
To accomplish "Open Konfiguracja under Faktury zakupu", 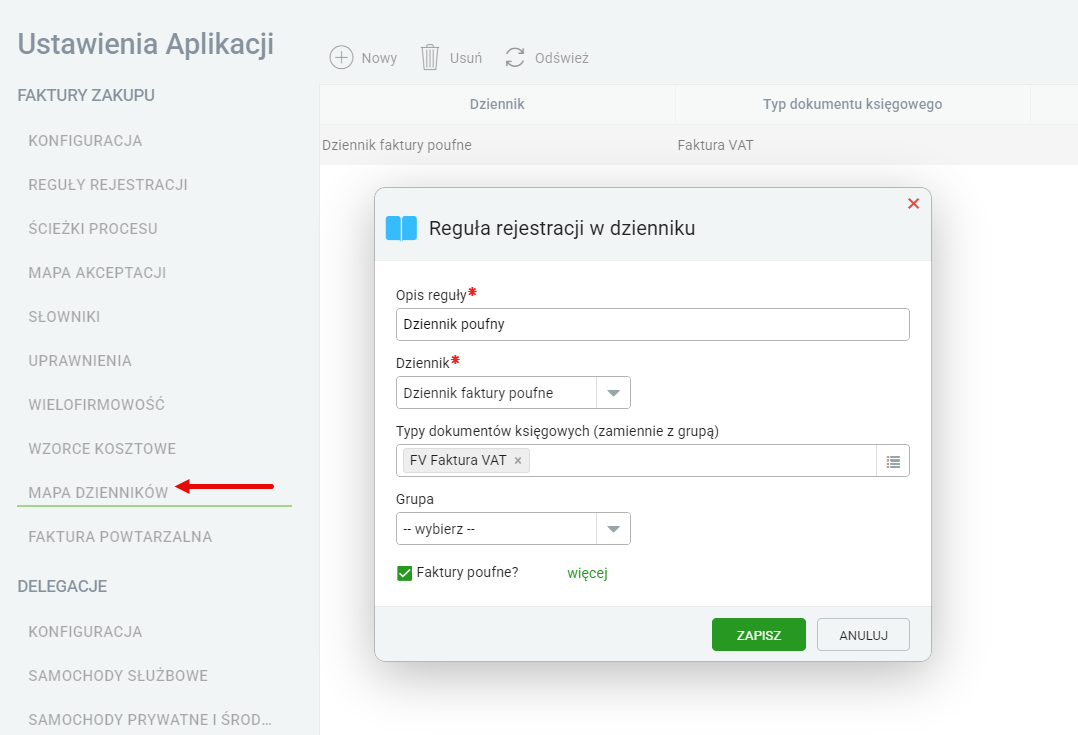I will click(85, 141).
